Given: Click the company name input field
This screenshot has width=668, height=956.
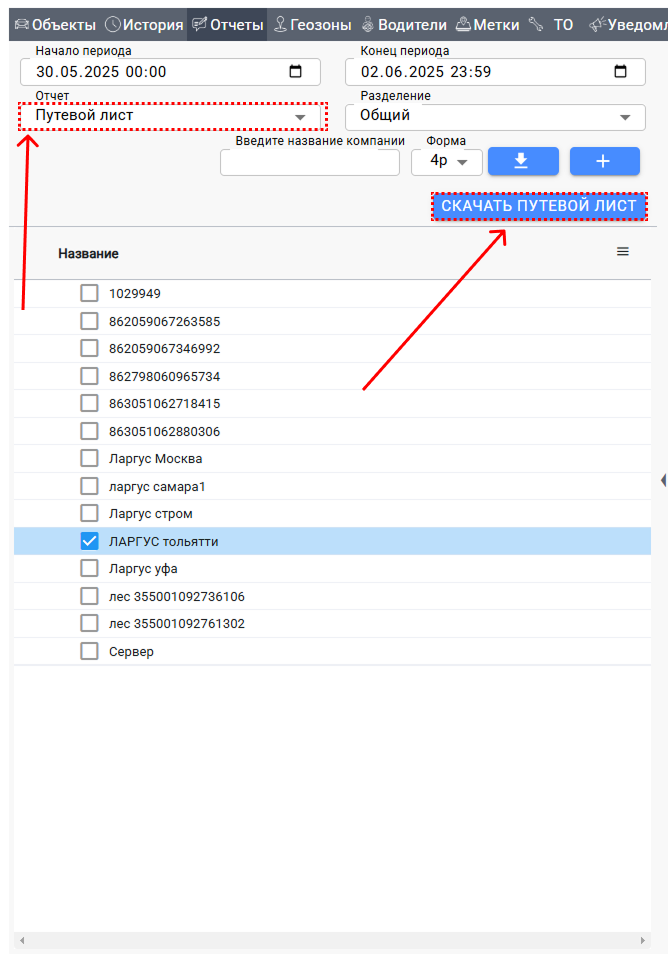Looking at the screenshot, I should pyautogui.click(x=310, y=162).
